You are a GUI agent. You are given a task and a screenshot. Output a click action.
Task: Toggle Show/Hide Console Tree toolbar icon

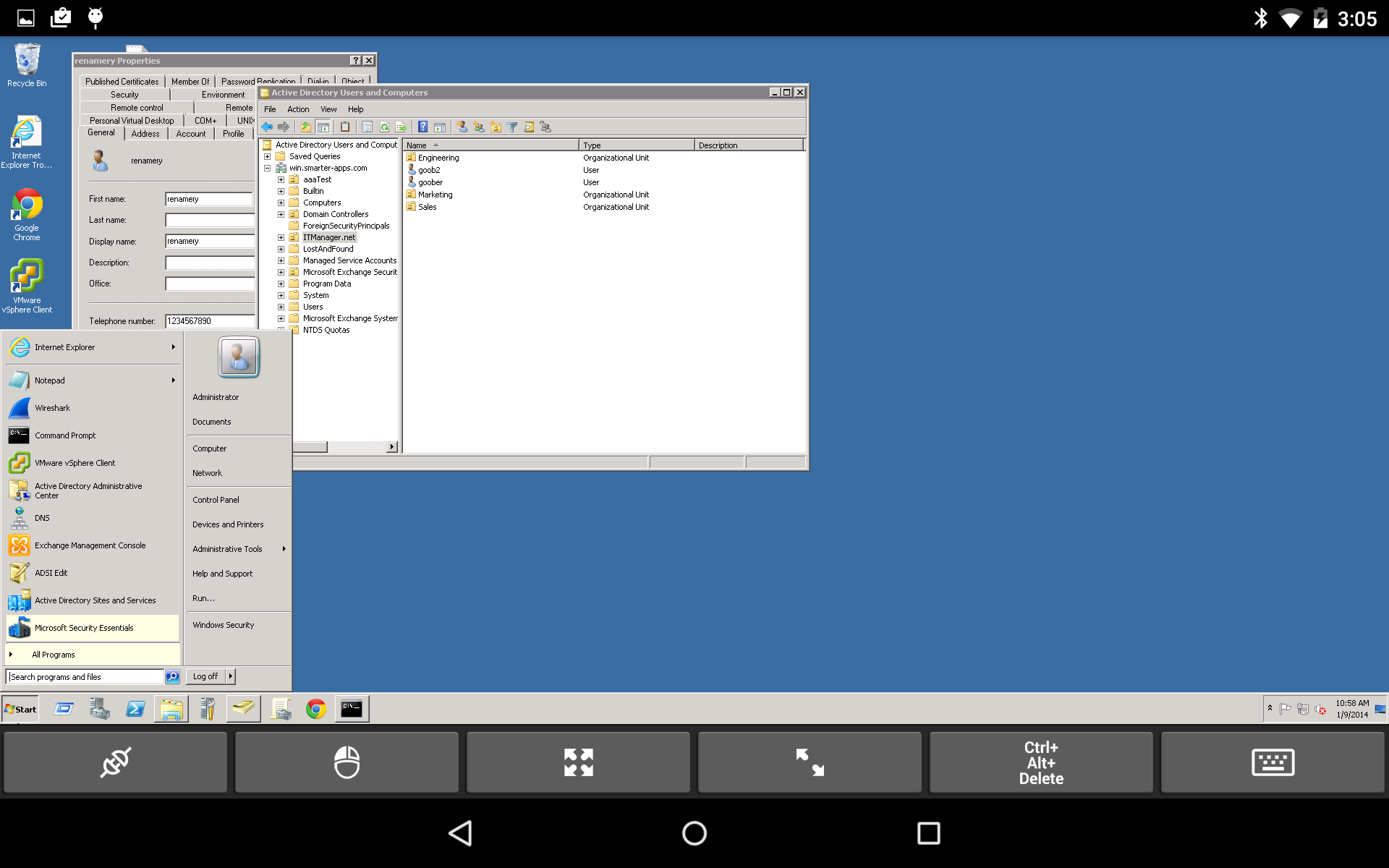coord(323,127)
